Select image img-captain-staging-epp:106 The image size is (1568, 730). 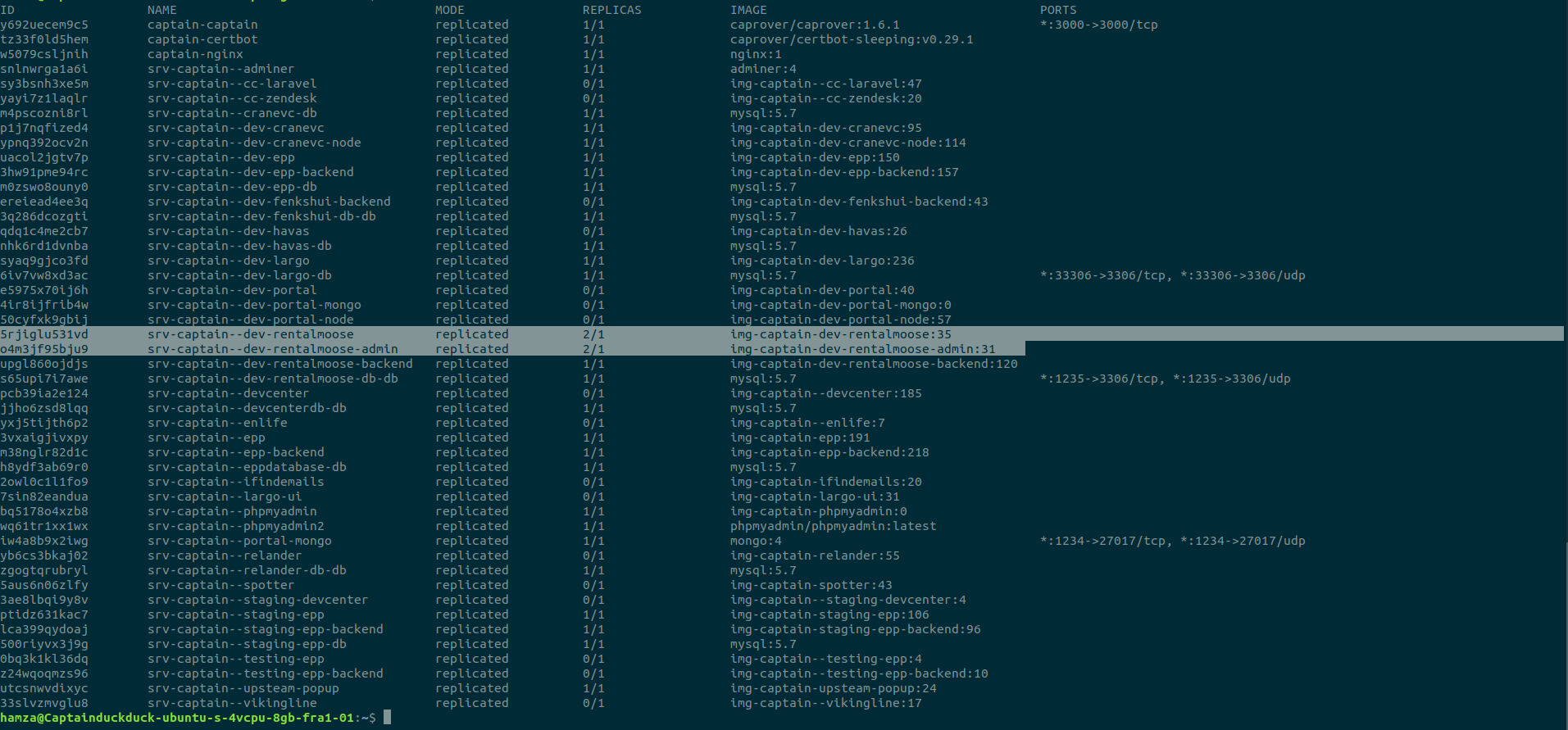coord(829,614)
